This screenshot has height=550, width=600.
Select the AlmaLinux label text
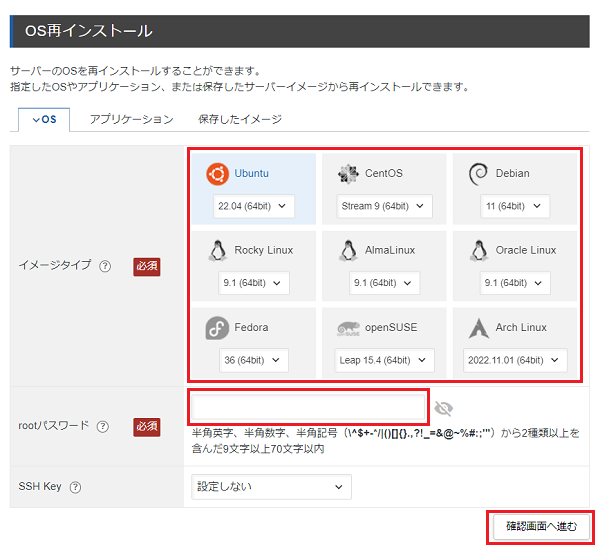tap(390, 250)
